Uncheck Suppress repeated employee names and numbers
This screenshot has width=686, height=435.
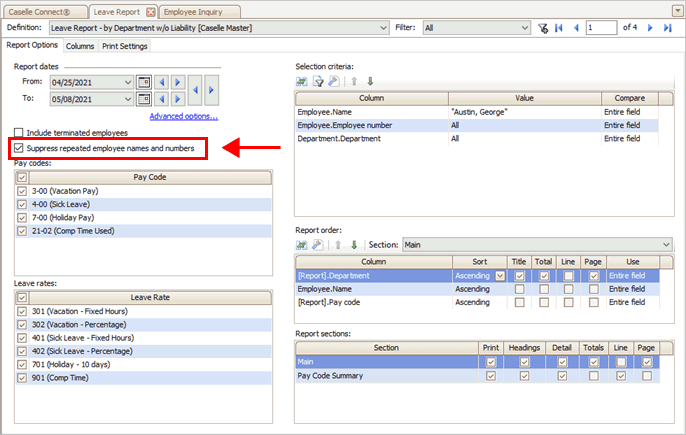click(19, 149)
